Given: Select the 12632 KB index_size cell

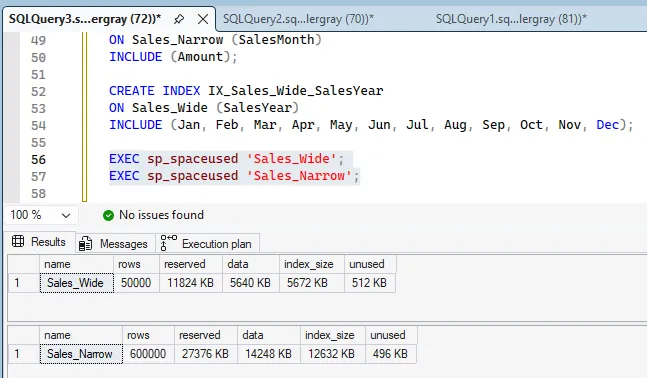Looking at the screenshot, I should point(332,354).
